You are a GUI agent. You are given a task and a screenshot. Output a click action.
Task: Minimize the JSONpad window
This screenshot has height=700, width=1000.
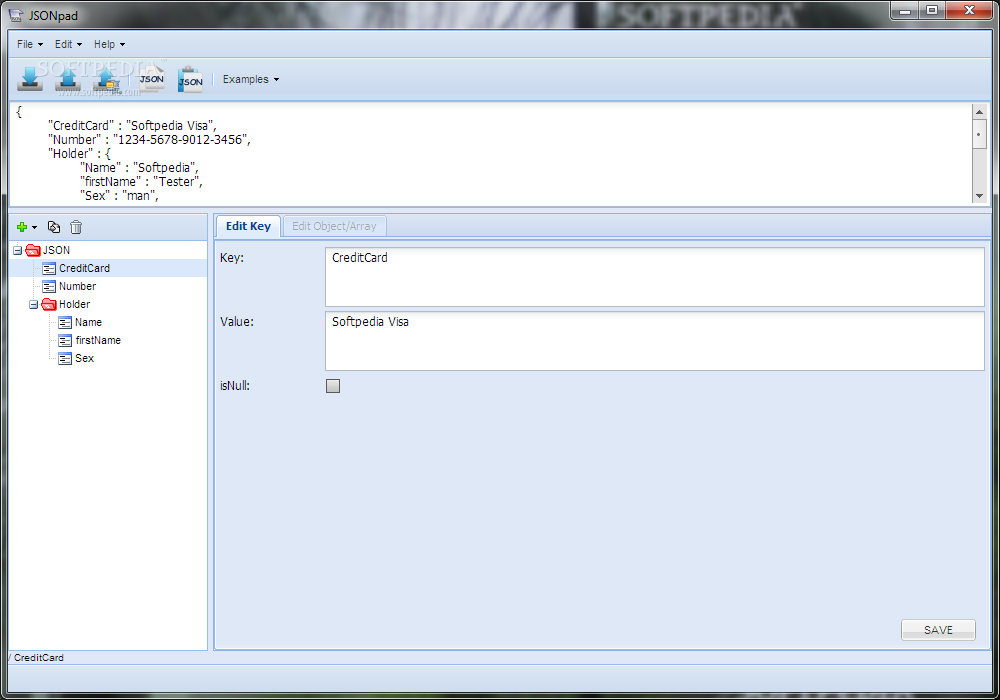click(x=904, y=10)
